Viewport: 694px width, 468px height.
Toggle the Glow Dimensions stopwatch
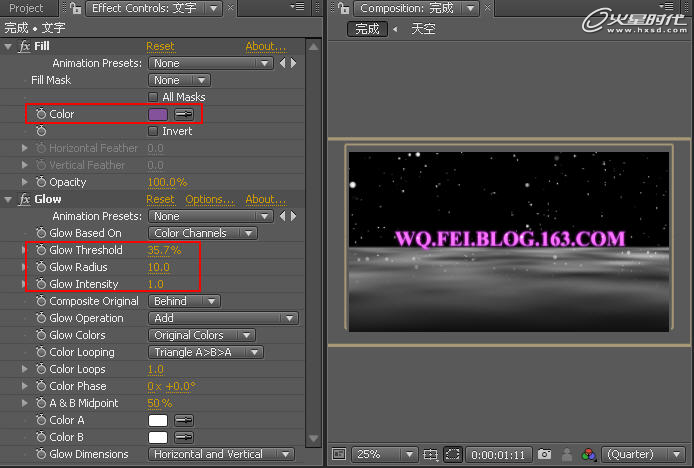pyautogui.click(x=41, y=453)
